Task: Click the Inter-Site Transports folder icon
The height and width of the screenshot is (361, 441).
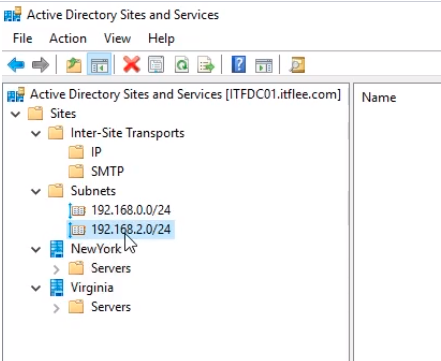Action: click(56, 133)
